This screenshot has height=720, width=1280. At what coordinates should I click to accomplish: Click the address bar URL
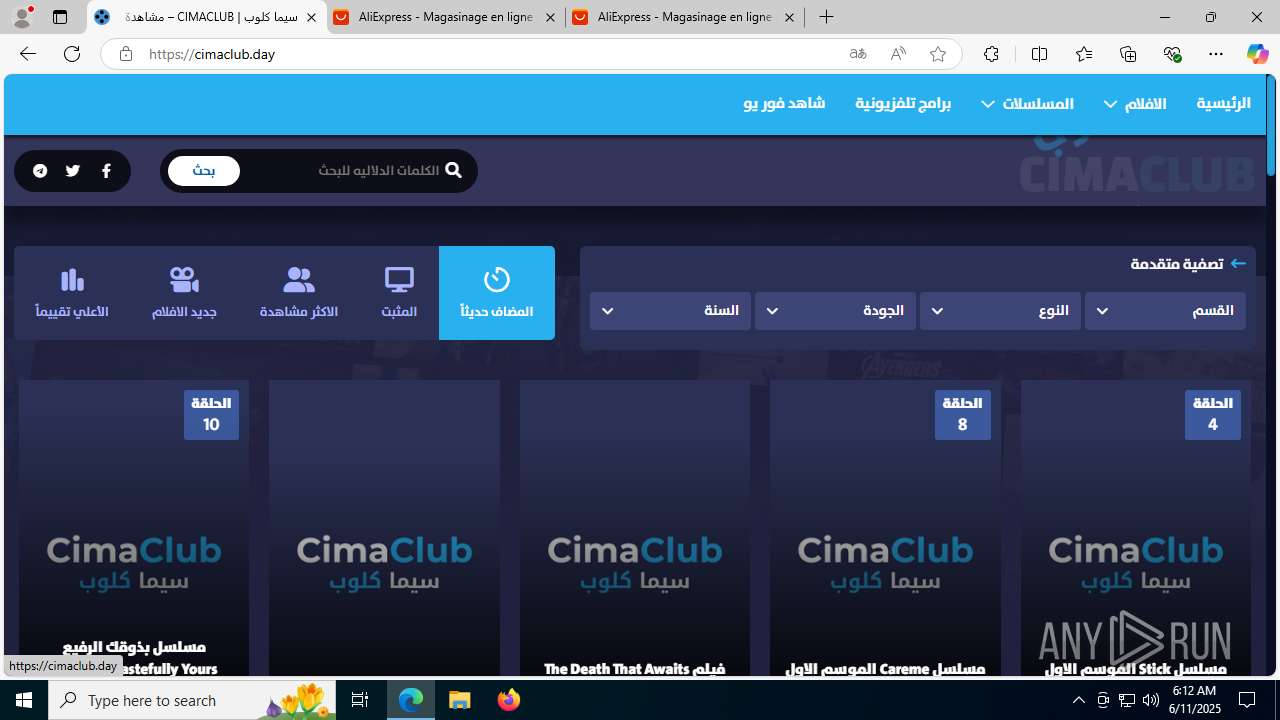pyautogui.click(x=212, y=54)
